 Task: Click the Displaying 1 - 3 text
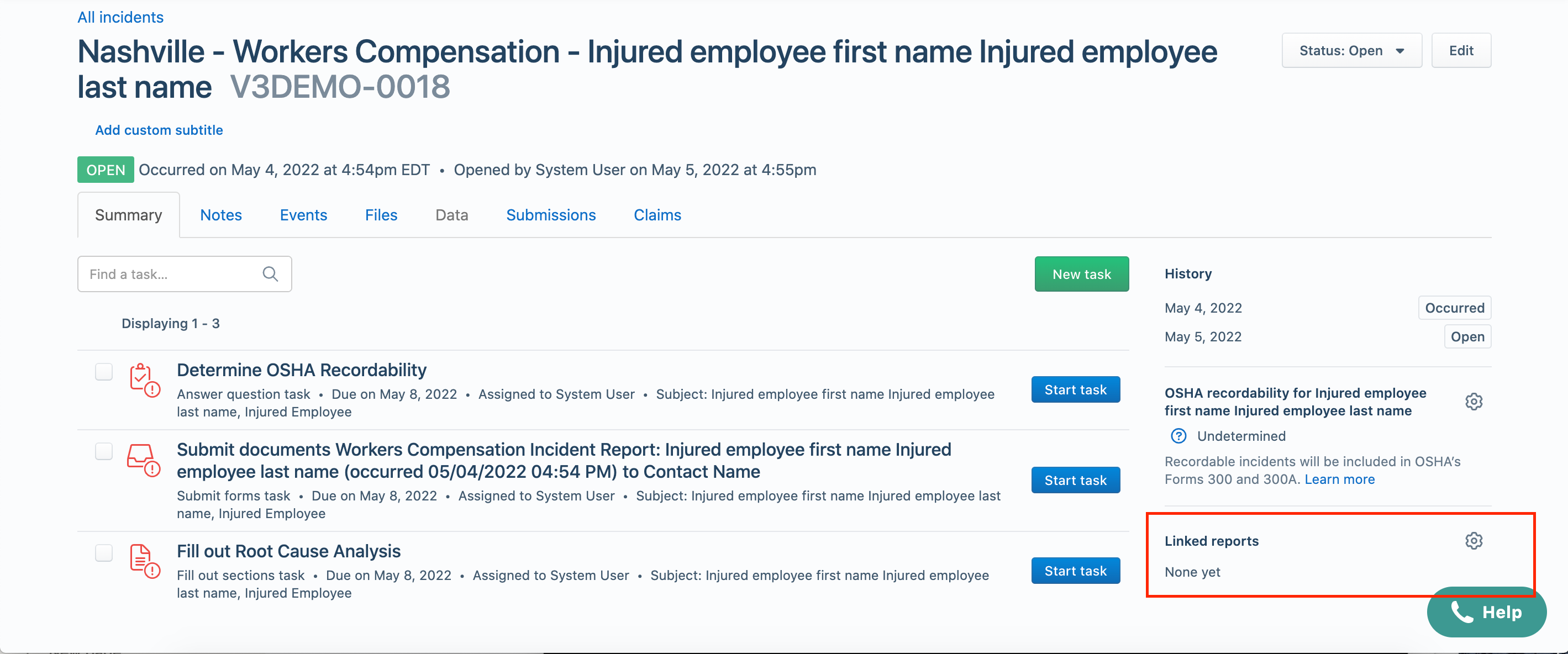pos(170,324)
